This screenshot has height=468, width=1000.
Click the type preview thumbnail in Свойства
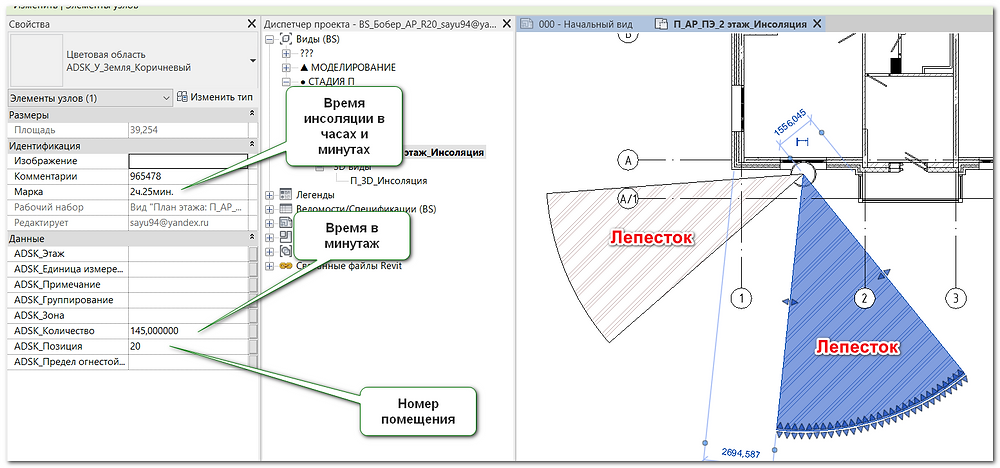[36, 62]
